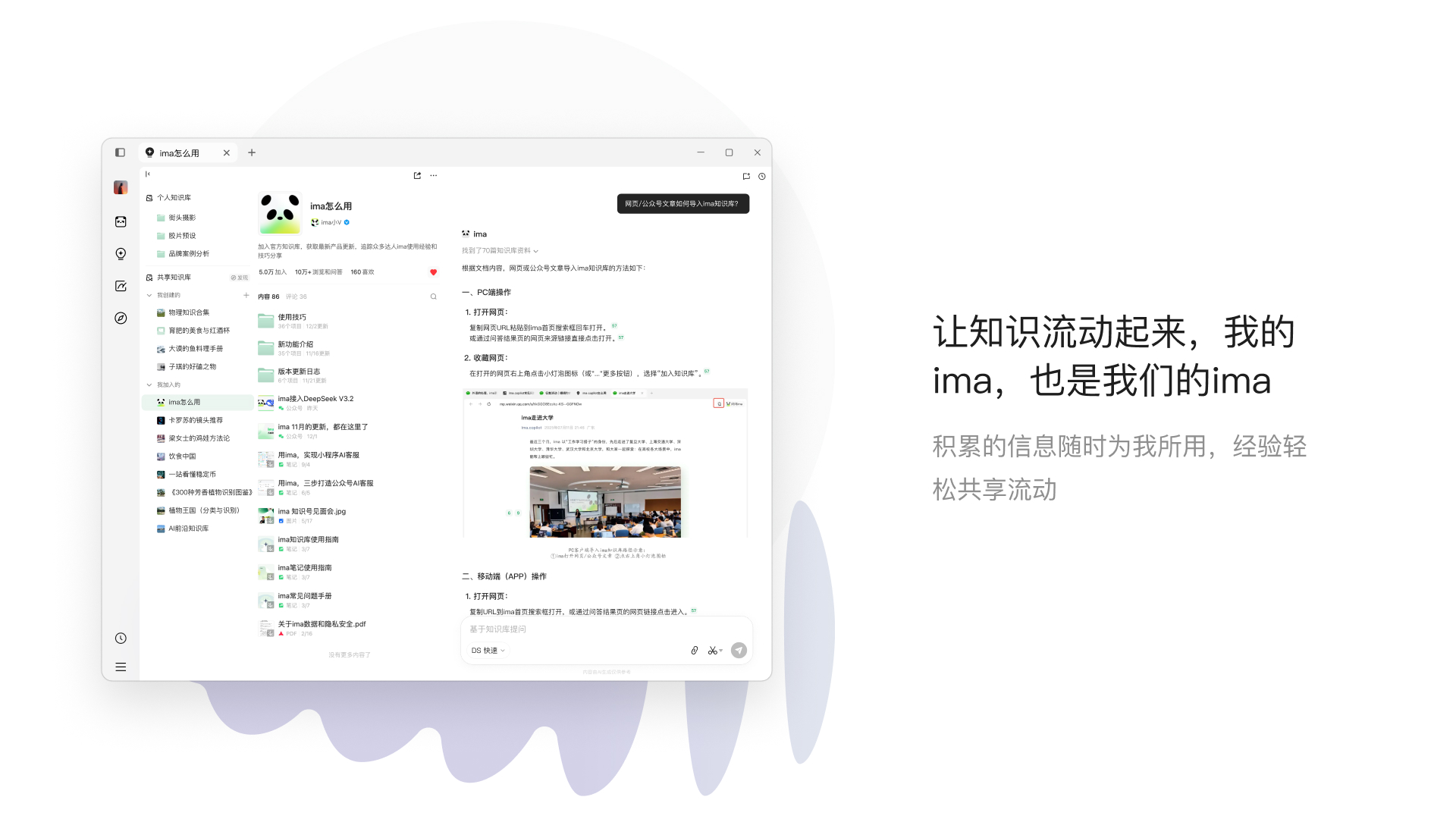The height and width of the screenshot is (819, 1456).
Task: Collapse the knowledge base list panel
Action: [x=148, y=174]
